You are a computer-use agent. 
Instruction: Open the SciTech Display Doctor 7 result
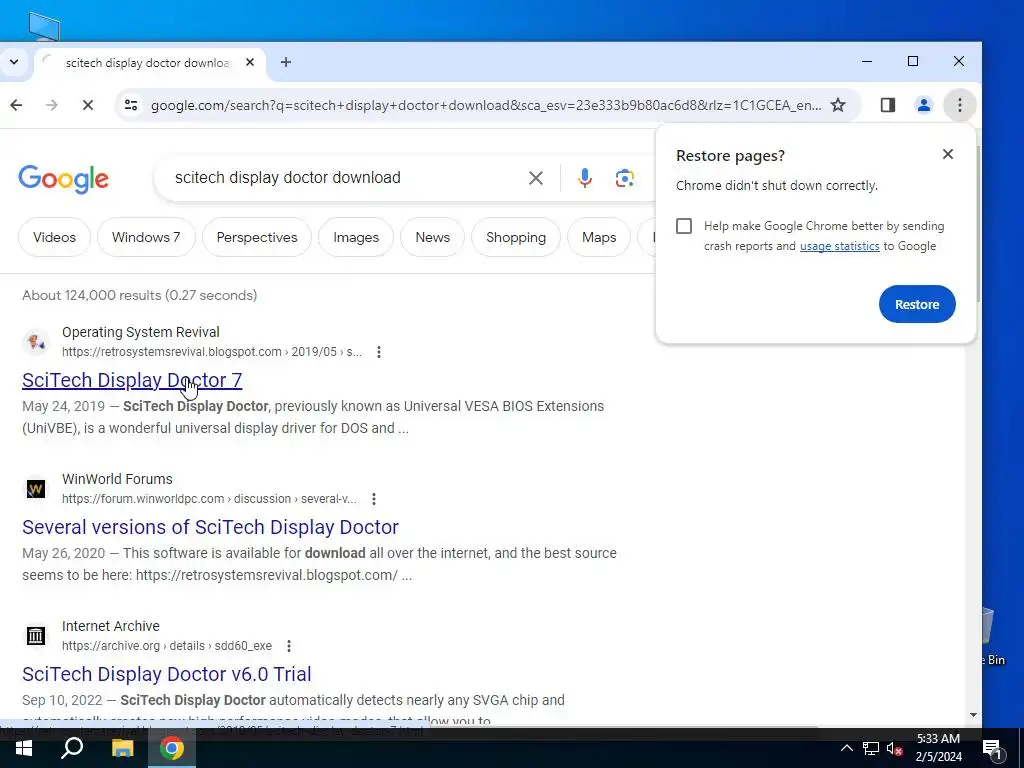[x=132, y=380]
